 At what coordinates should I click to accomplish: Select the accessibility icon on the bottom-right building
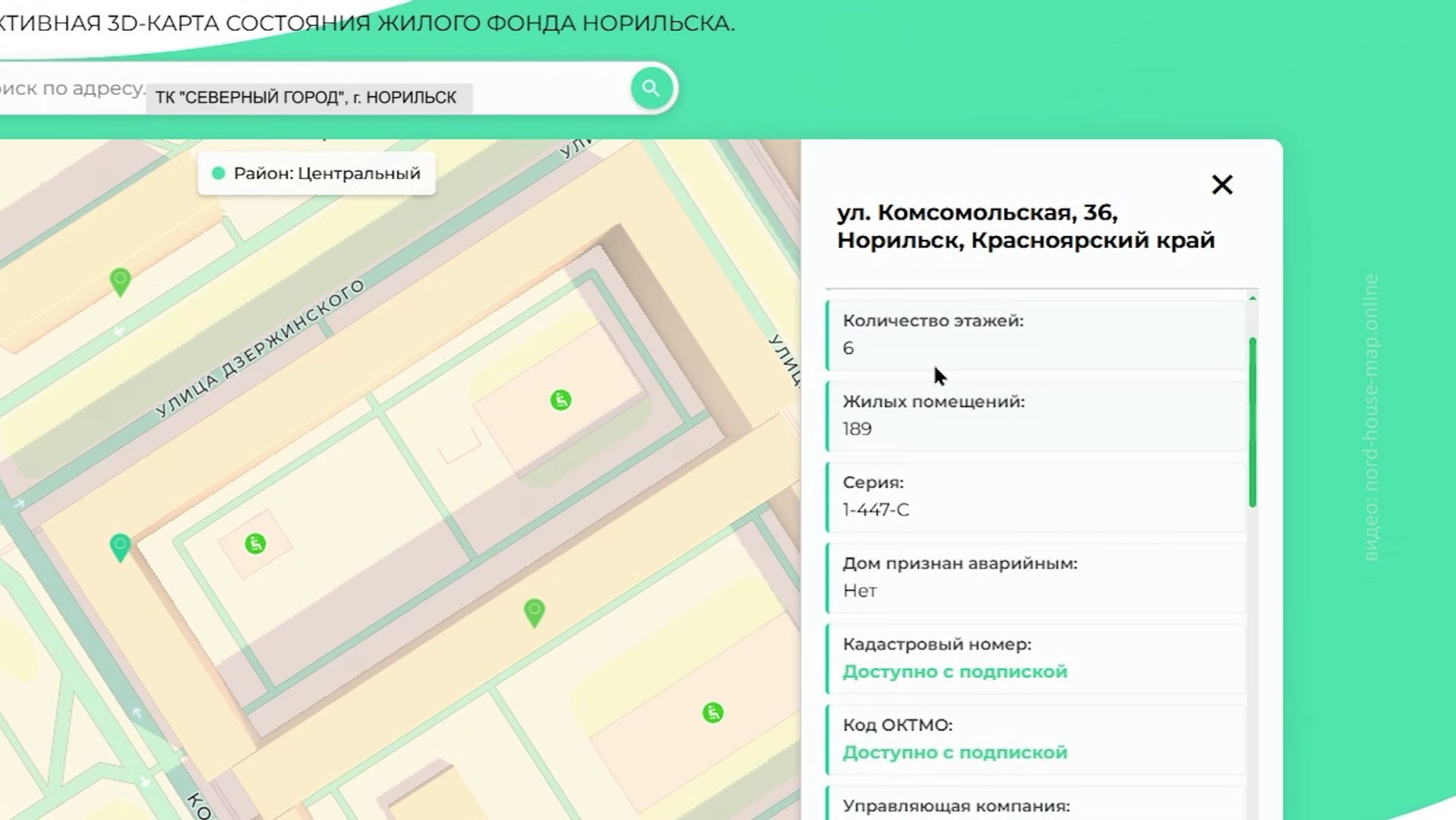click(712, 711)
